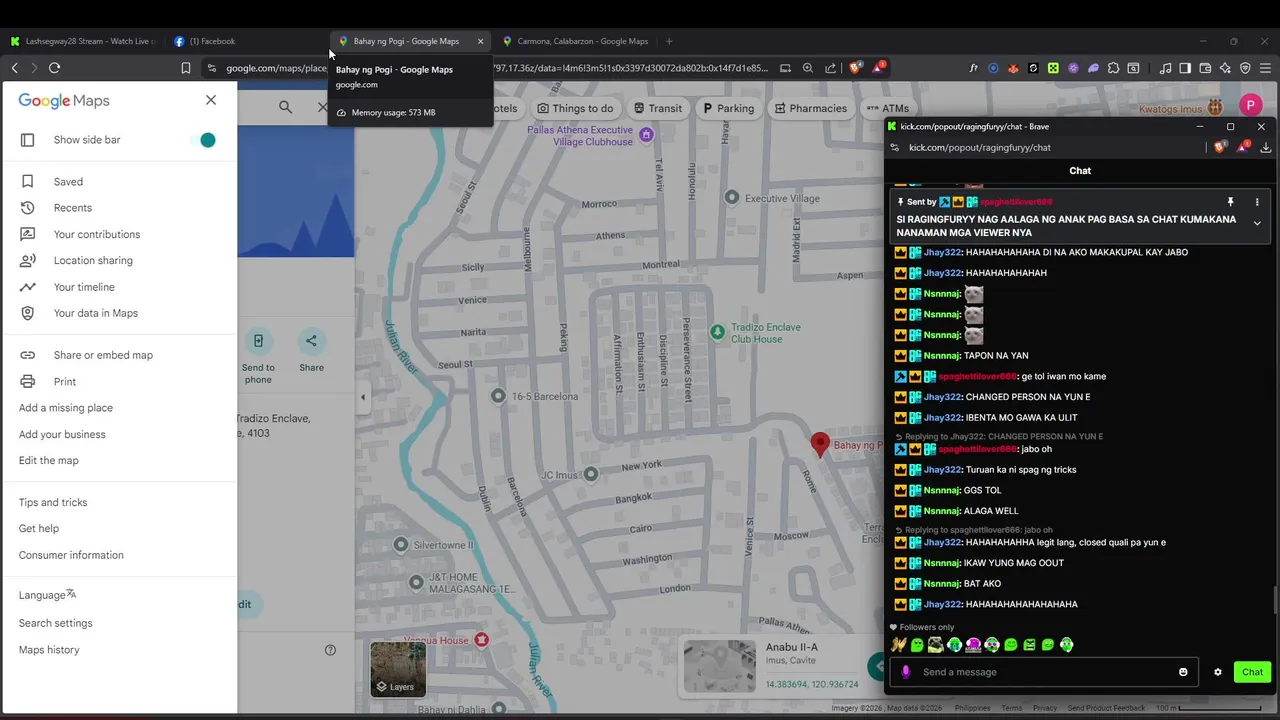The height and width of the screenshot is (720, 1280).
Task: Click the Tradizo Enclave Club House marker
Action: 717,331
